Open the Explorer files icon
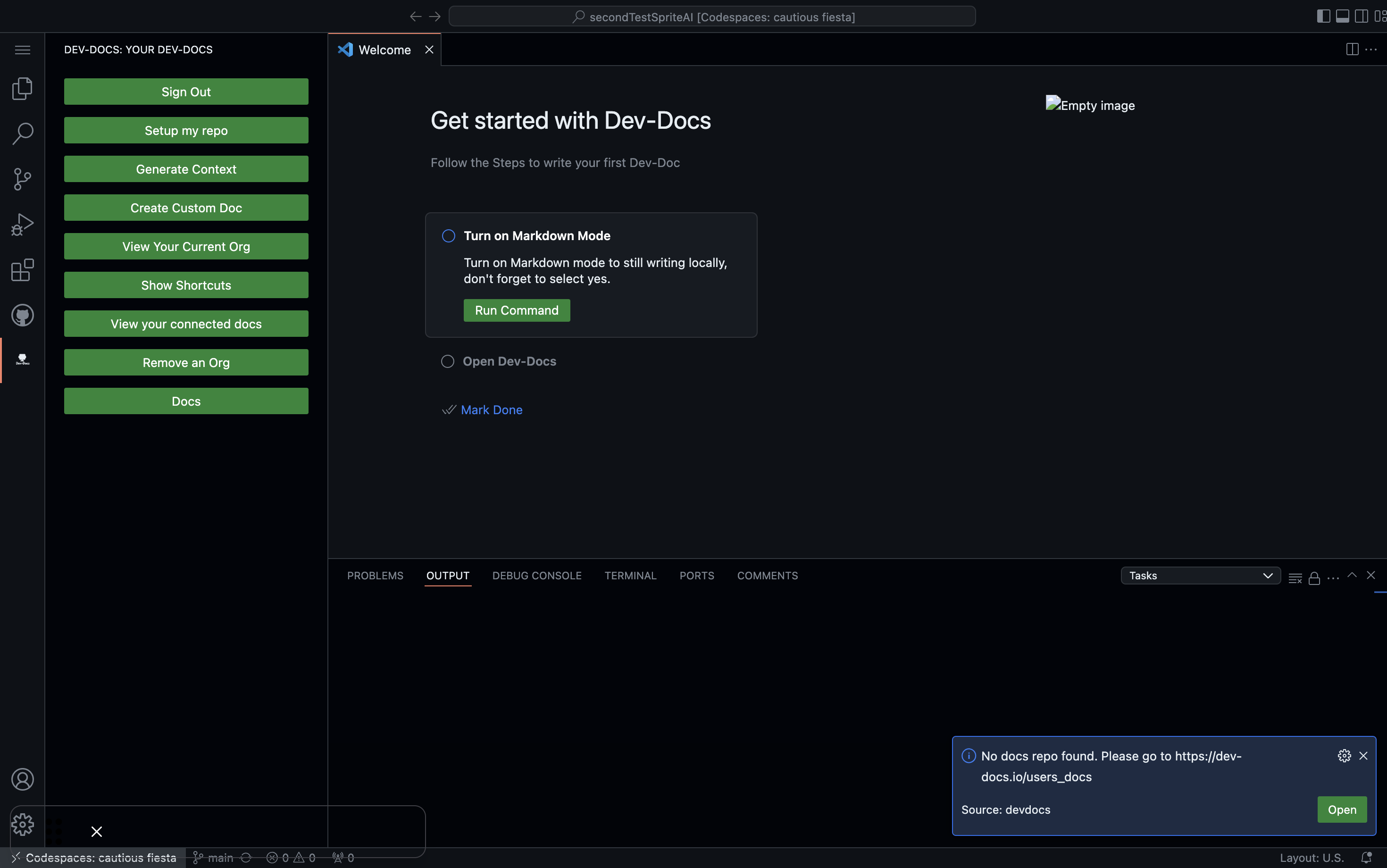This screenshot has height=868, width=1387. (x=22, y=88)
